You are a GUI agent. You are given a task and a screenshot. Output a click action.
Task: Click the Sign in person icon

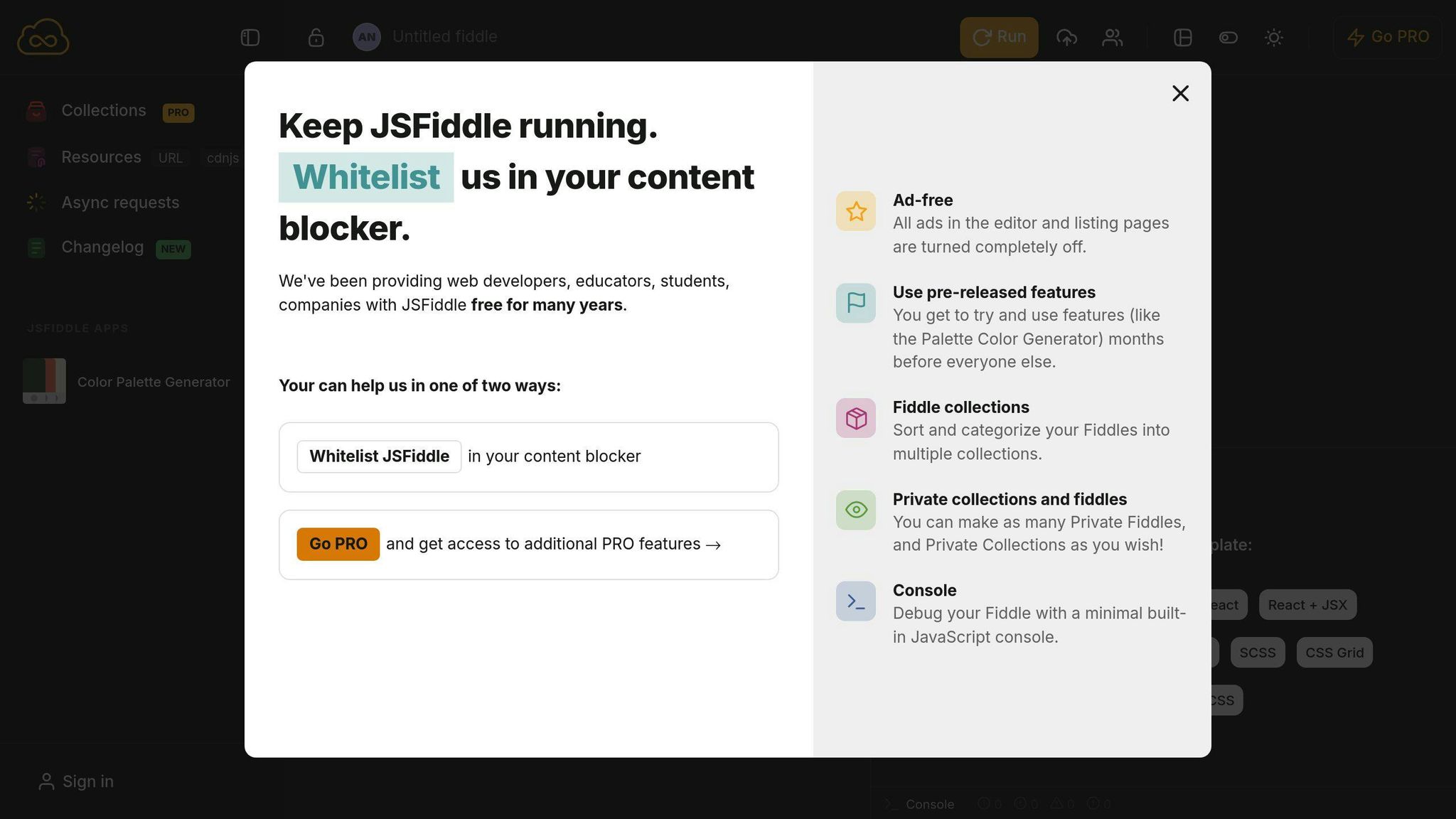[46, 781]
